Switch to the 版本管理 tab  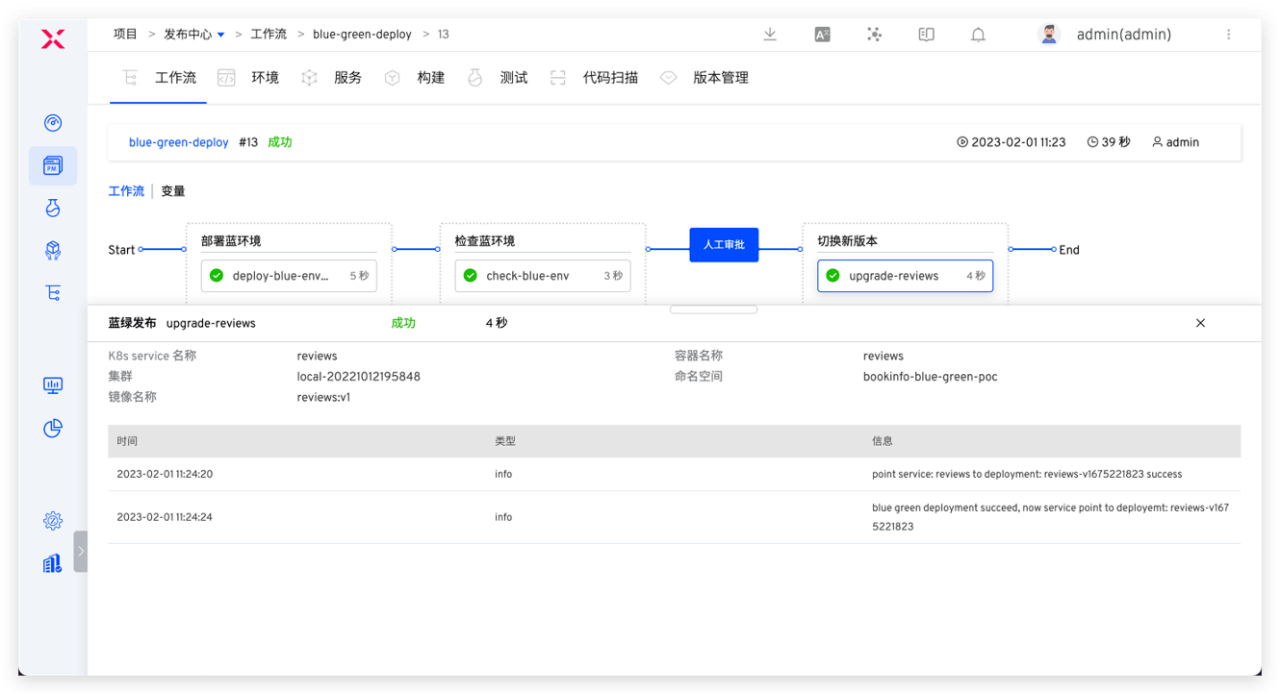pyautogui.click(x=720, y=78)
